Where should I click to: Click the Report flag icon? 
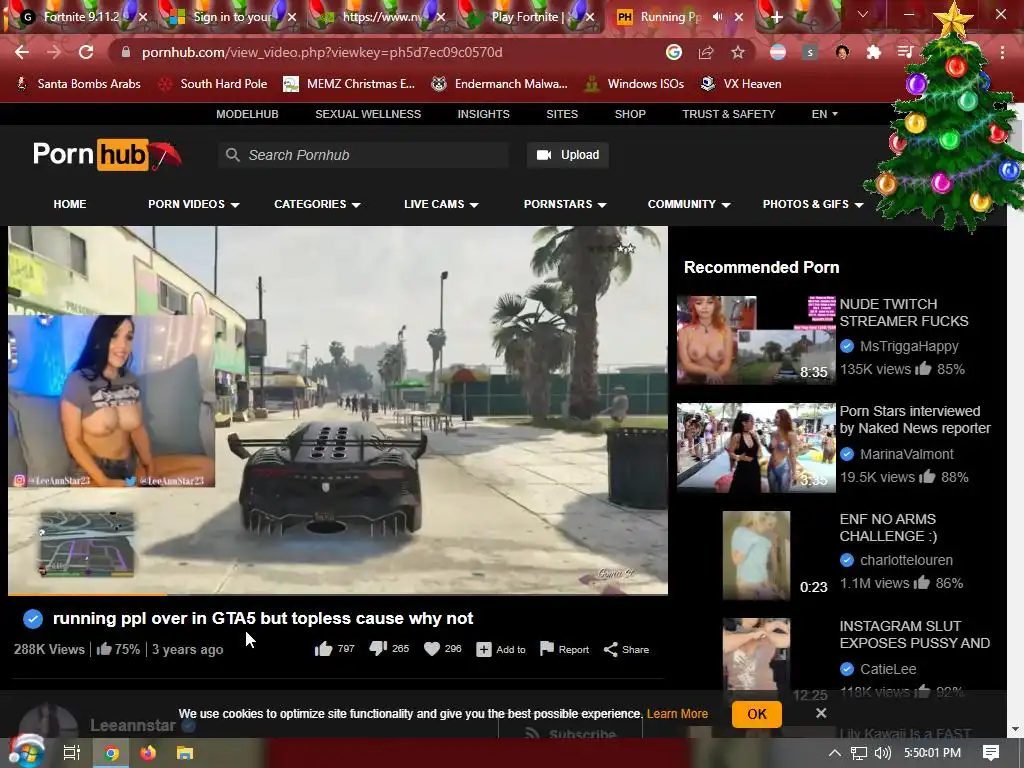[x=547, y=648]
